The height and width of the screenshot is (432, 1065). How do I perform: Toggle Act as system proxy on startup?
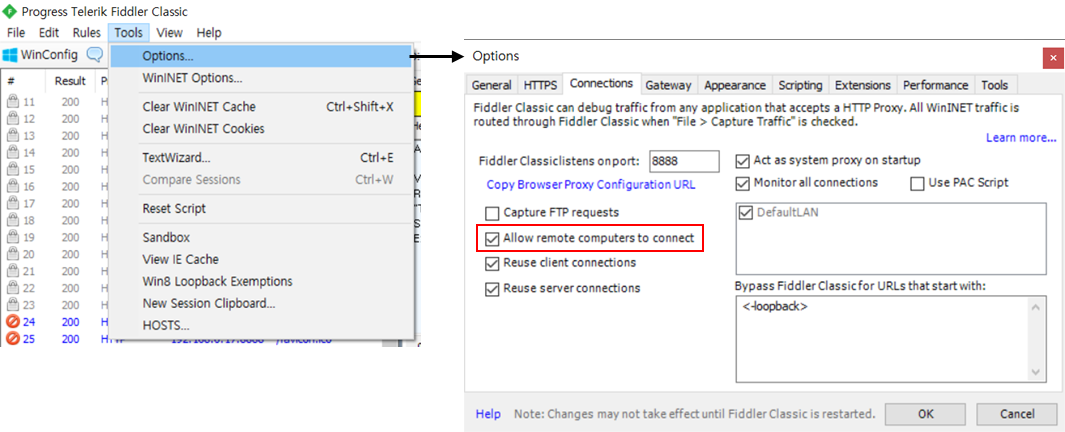click(x=742, y=161)
